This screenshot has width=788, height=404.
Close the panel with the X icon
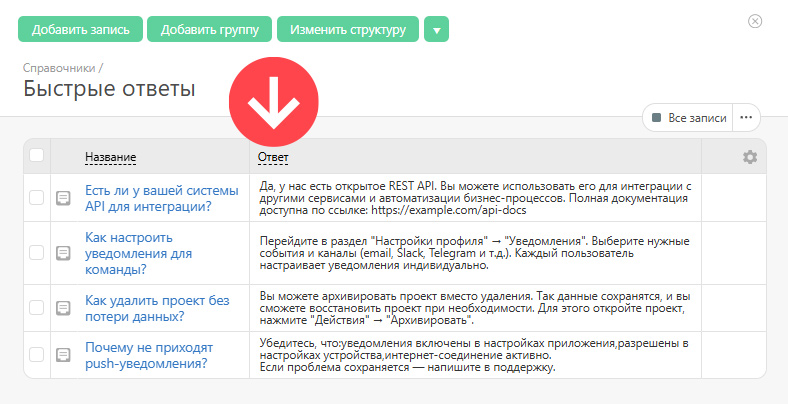[x=755, y=21]
